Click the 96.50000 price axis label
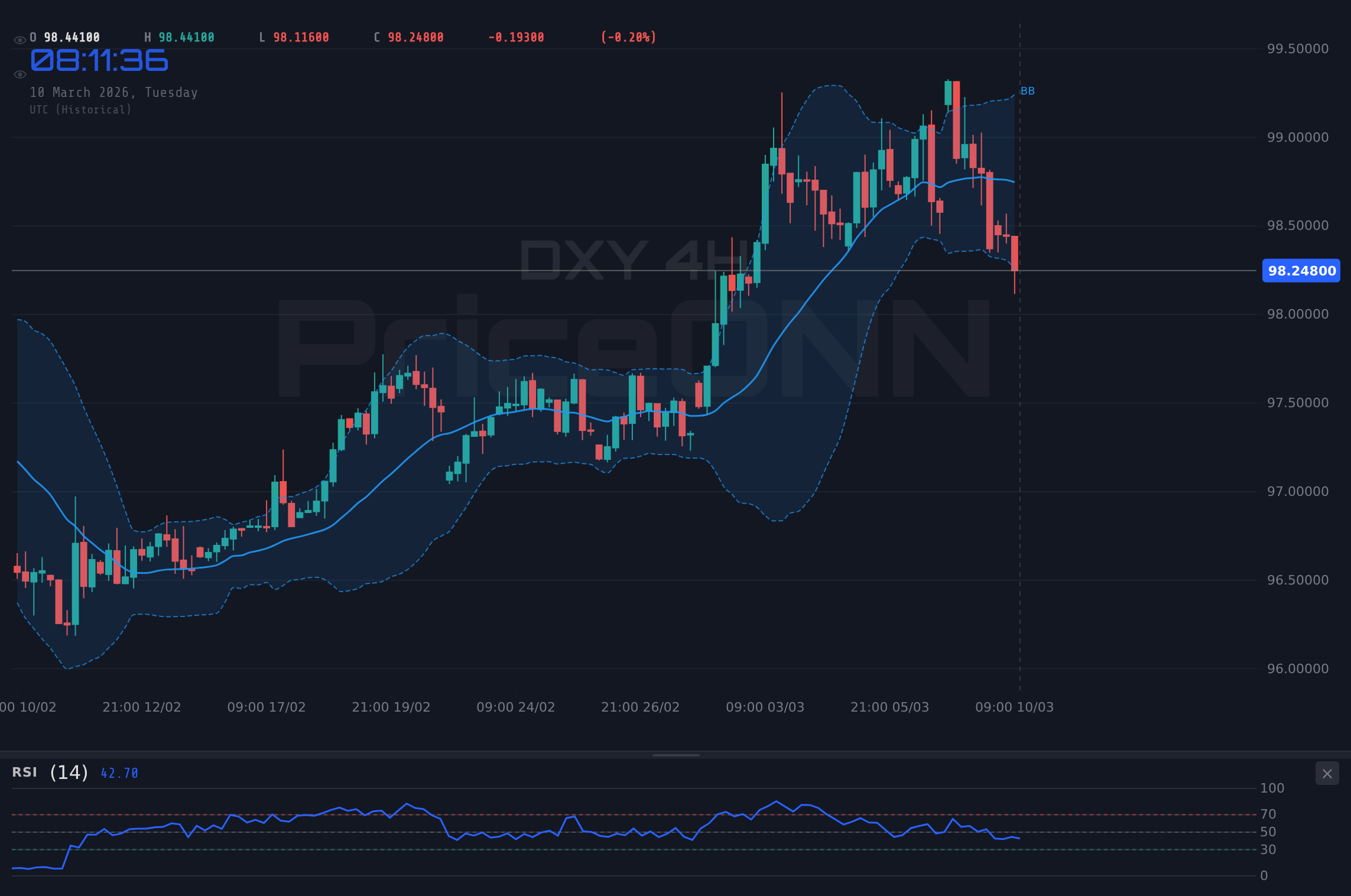This screenshot has height=896, width=1351. [x=1298, y=580]
